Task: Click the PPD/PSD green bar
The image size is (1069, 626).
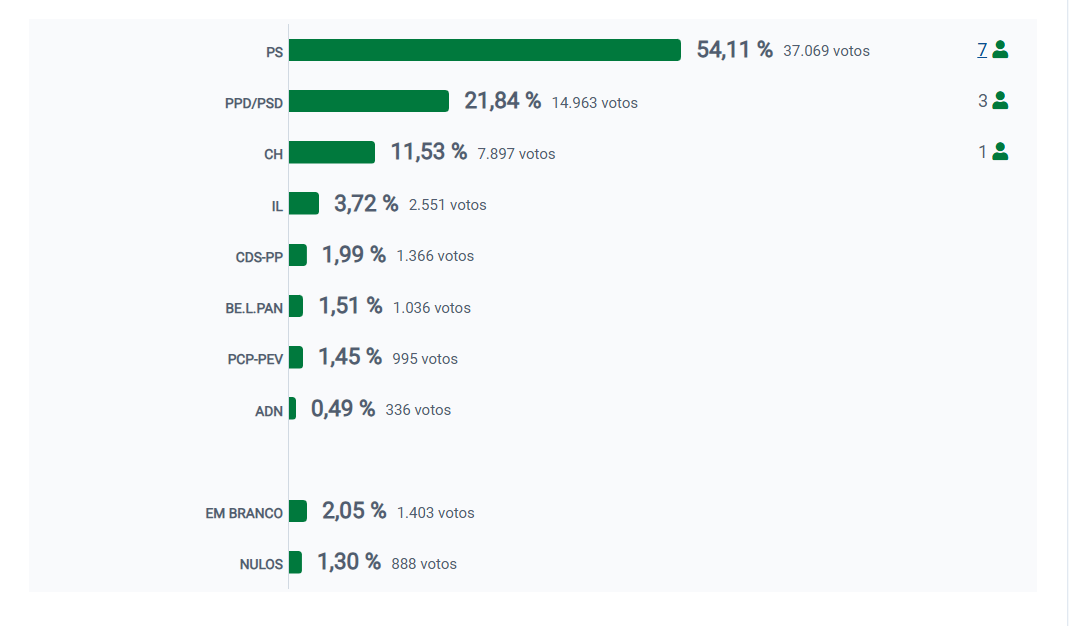Action: click(369, 101)
